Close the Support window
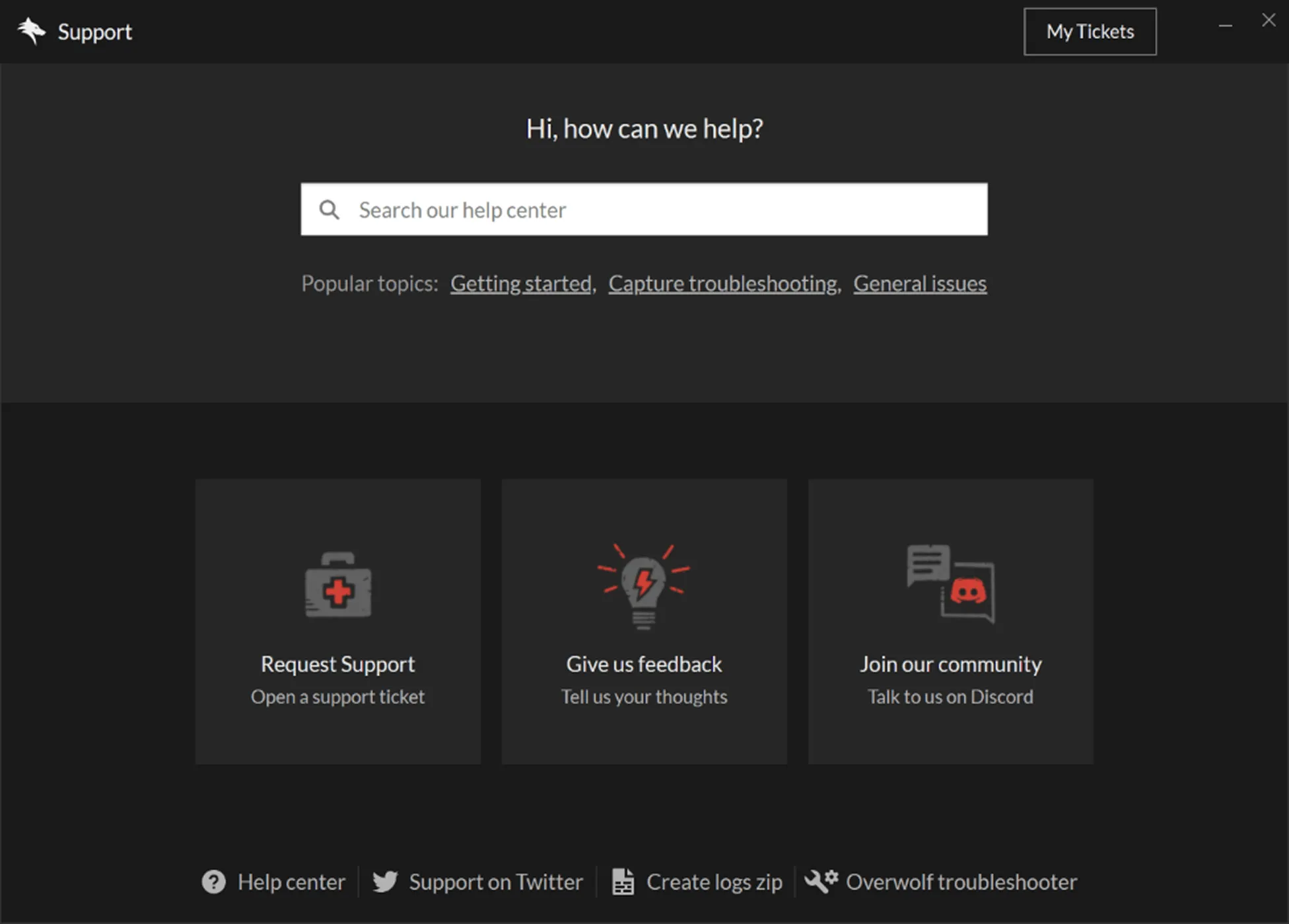 (x=1269, y=20)
